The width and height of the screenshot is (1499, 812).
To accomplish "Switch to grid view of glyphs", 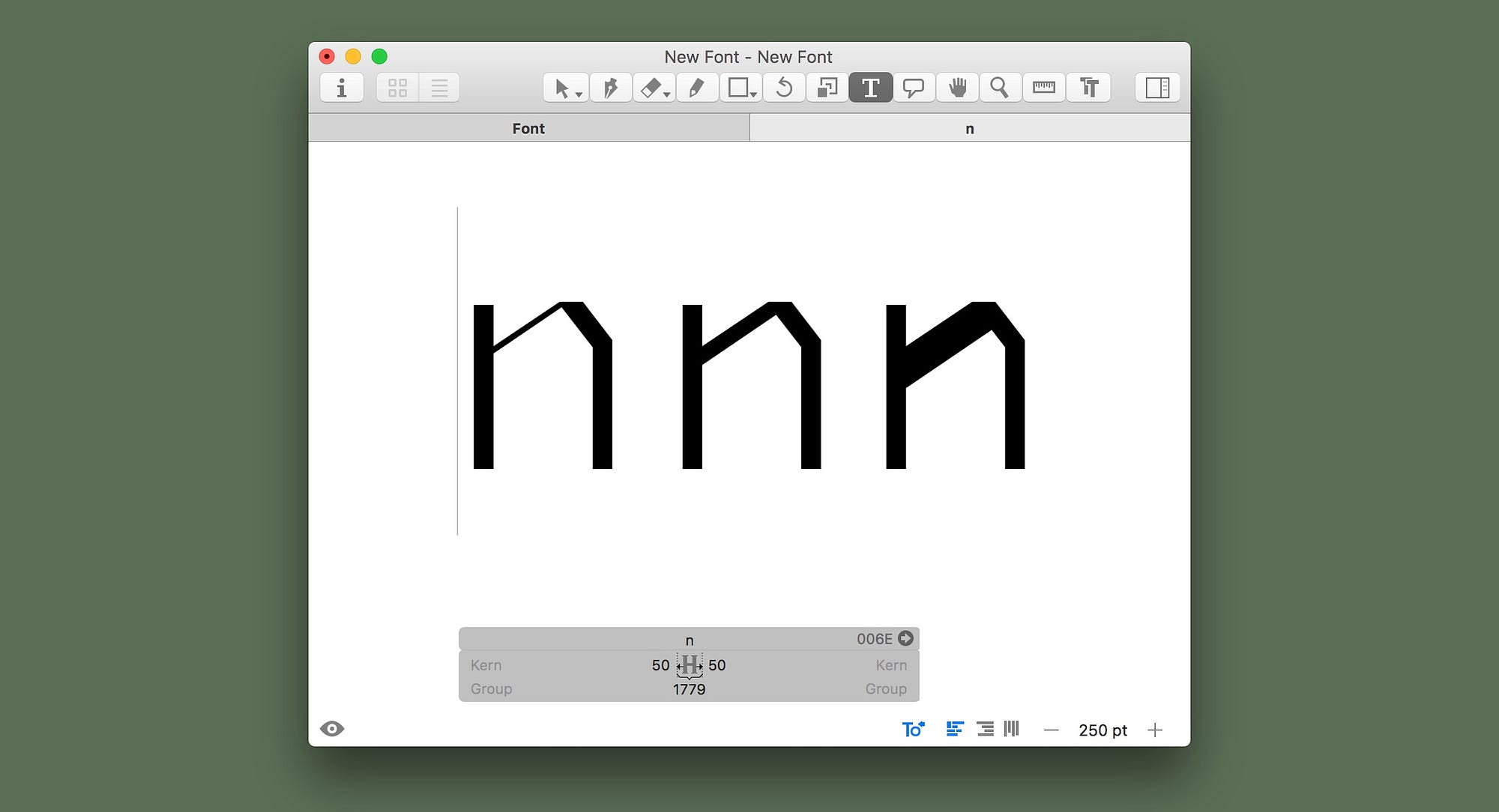I will pyautogui.click(x=397, y=88).
